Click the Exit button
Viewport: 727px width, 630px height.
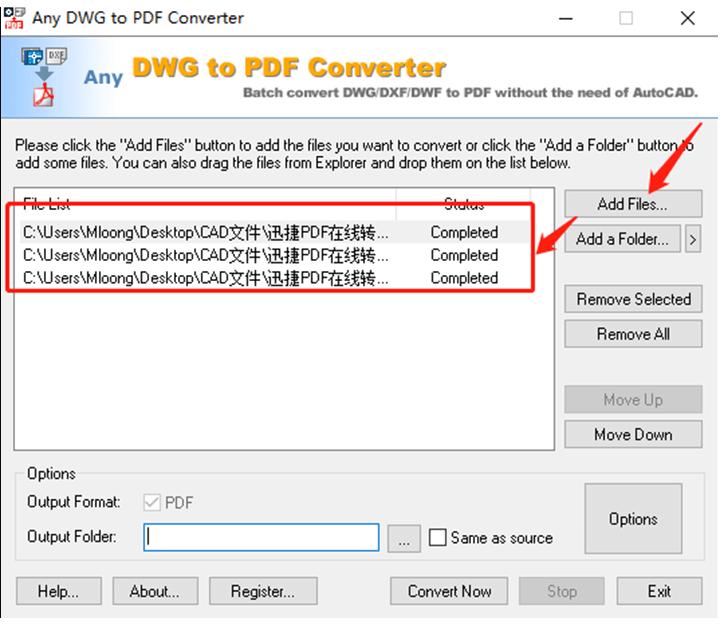click(x=659, y=592)
